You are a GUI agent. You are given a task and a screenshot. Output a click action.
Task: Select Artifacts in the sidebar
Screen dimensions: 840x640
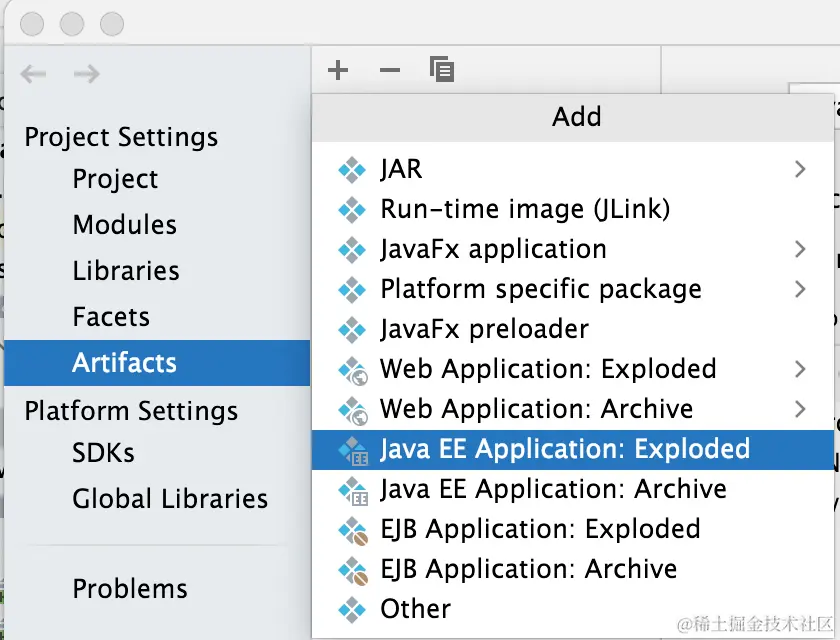pos(157,363)
